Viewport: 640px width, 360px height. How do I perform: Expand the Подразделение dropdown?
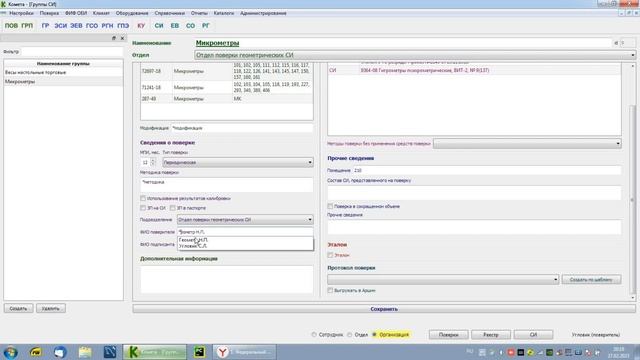[245, 220]
